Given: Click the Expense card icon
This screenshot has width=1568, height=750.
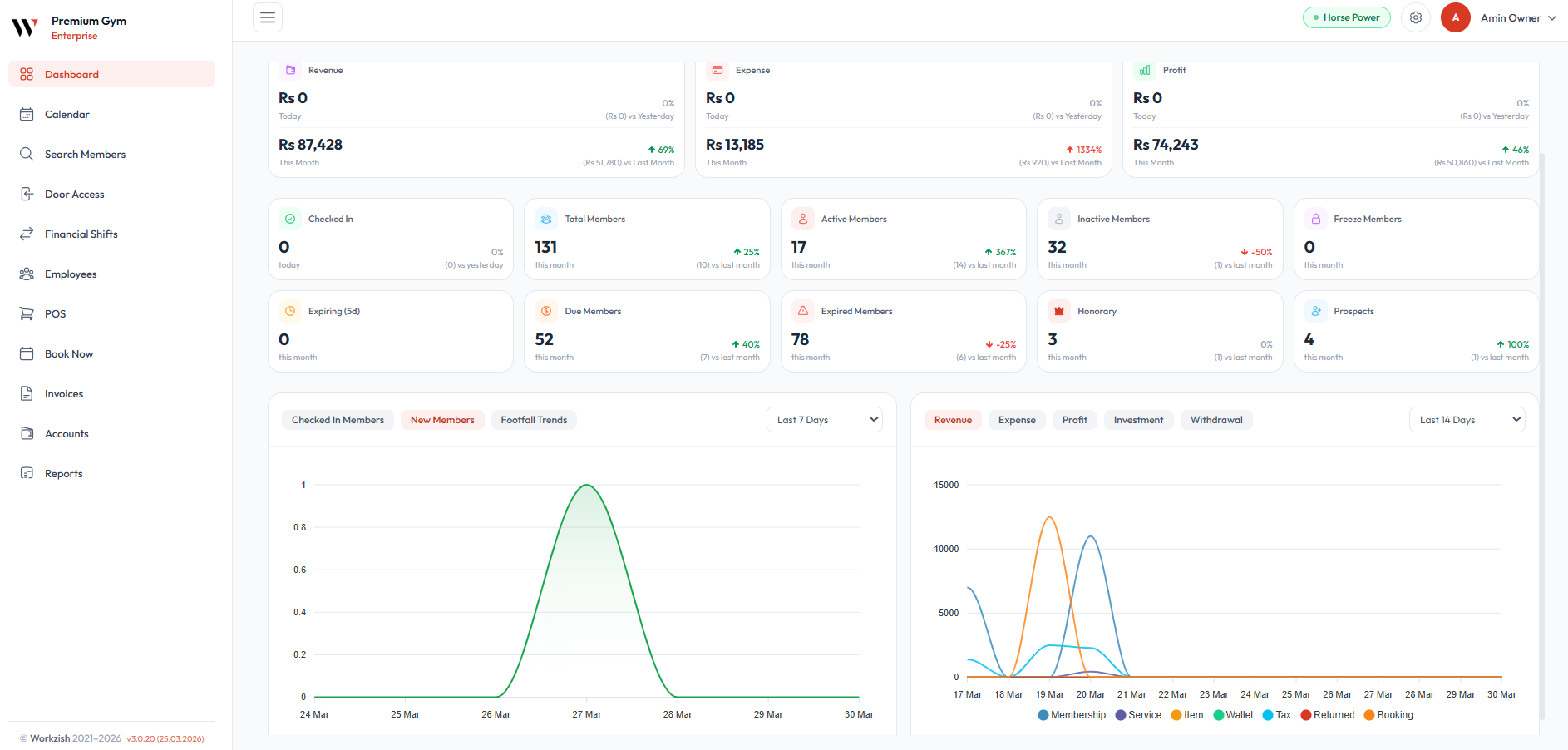Looking at the screenshot, I should coord(717,70).
